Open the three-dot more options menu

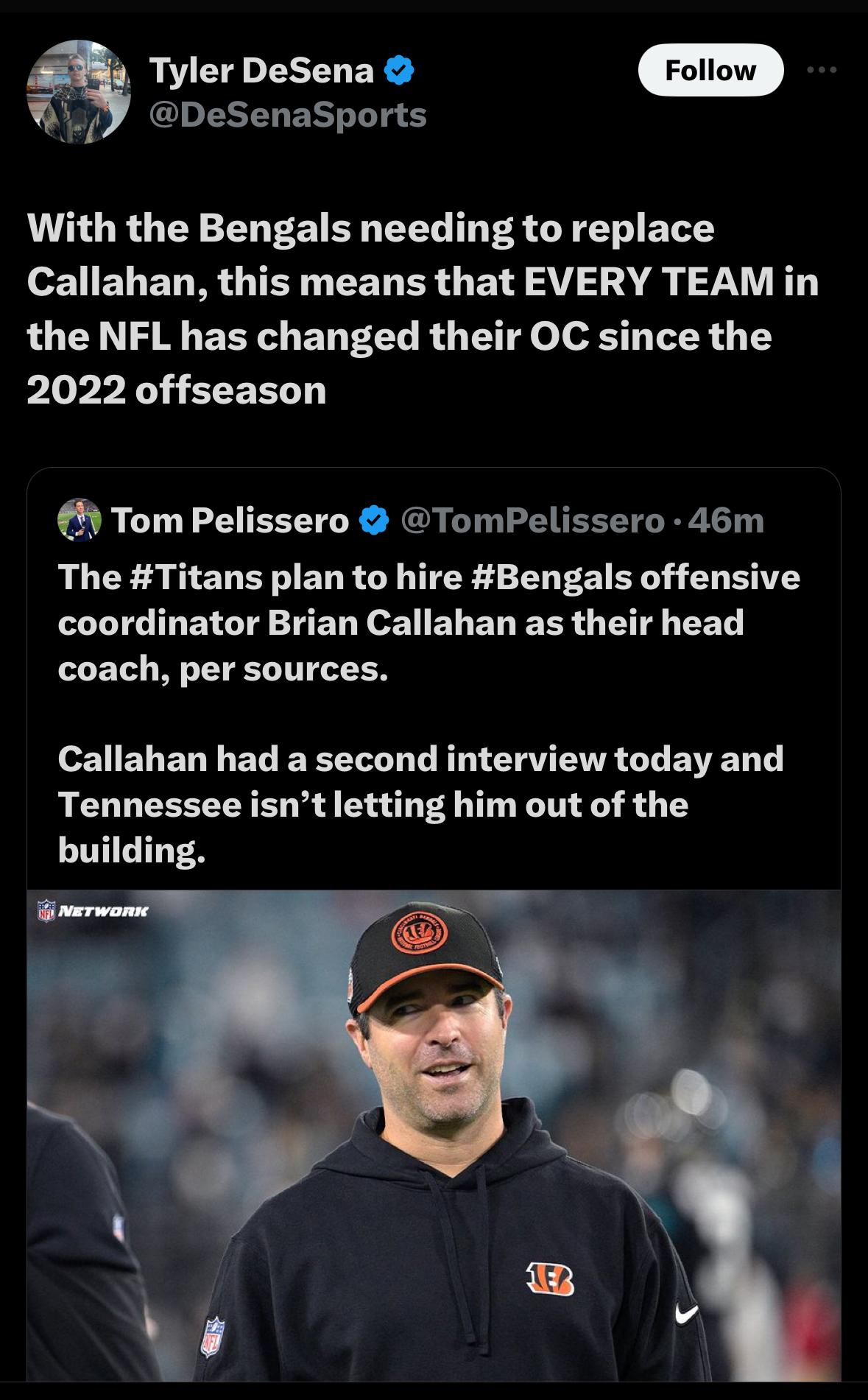click(822, 70)
